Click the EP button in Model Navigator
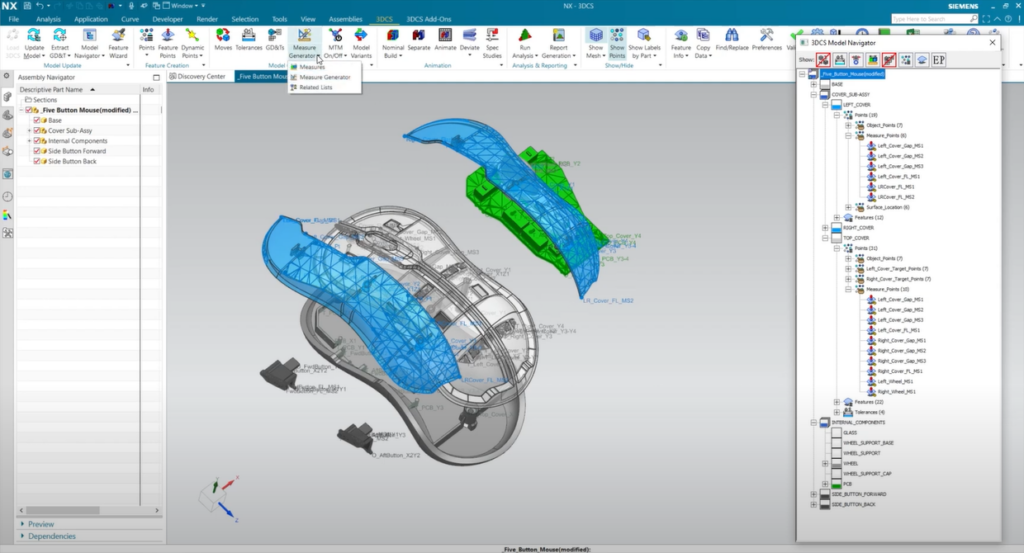Viewport: 1024px width, 553px height. 938,60
